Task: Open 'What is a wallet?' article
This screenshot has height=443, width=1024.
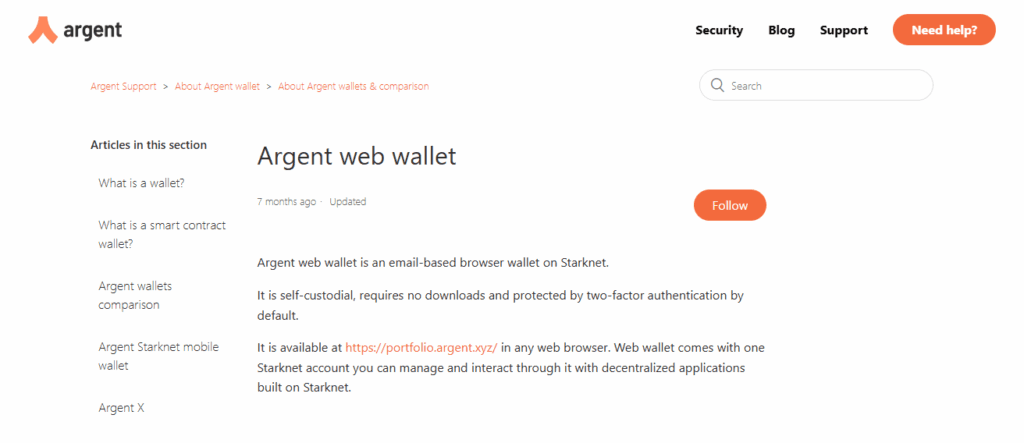Action: coord(141,183)
